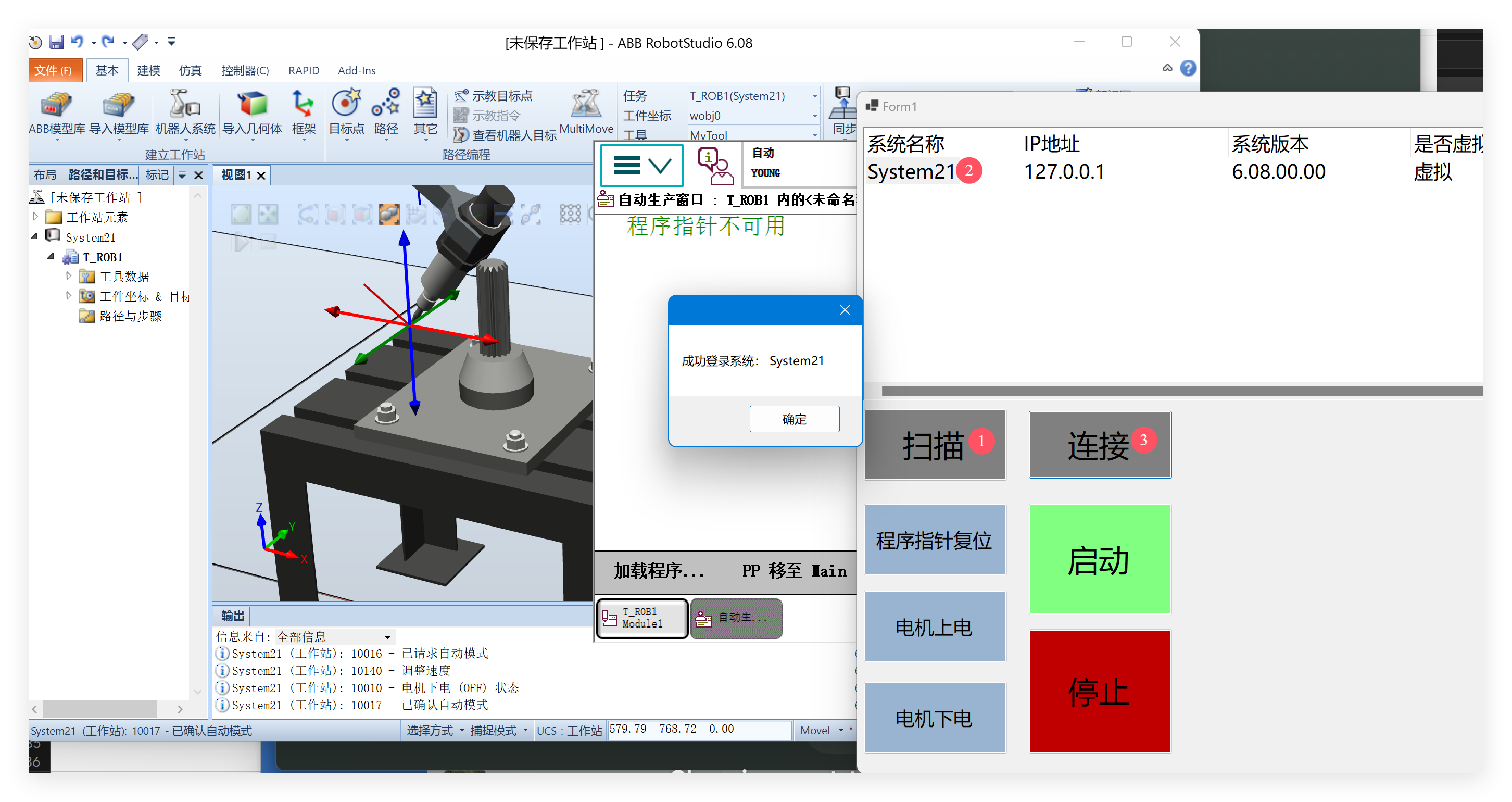Image resolution: width=1512 pixels, height=802 pixels.
Task: Click the horizontal scrollbar in Form1 list
Action: pos(1181,391)
